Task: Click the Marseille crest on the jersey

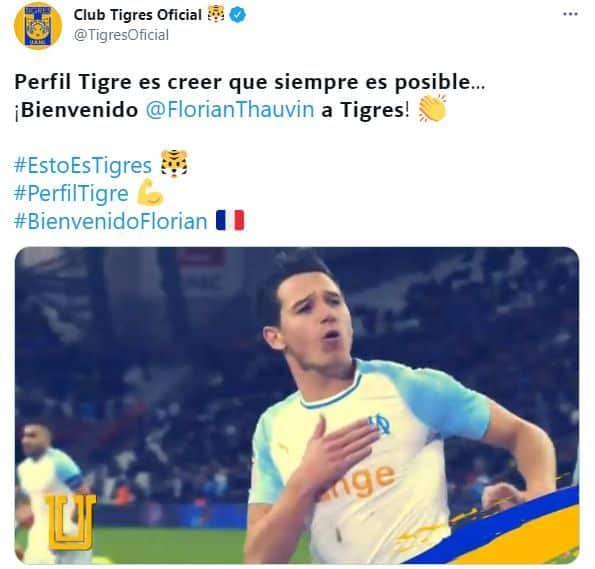Action: (380, 424)
